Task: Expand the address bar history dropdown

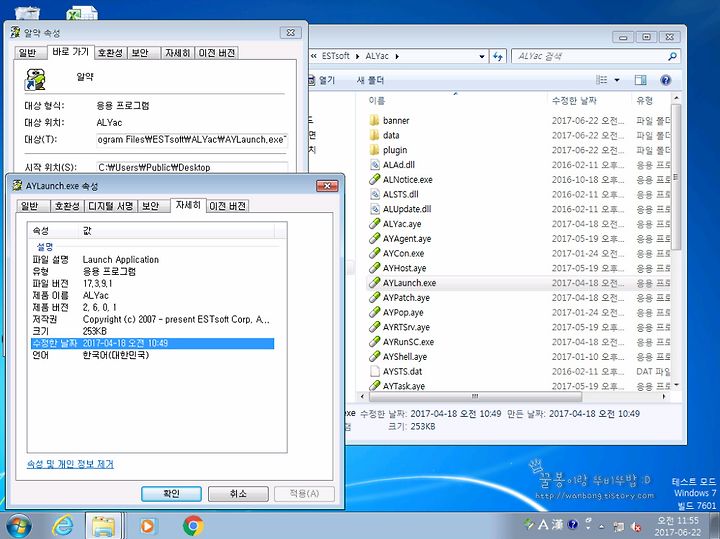Action: click(x=481, y=56)
